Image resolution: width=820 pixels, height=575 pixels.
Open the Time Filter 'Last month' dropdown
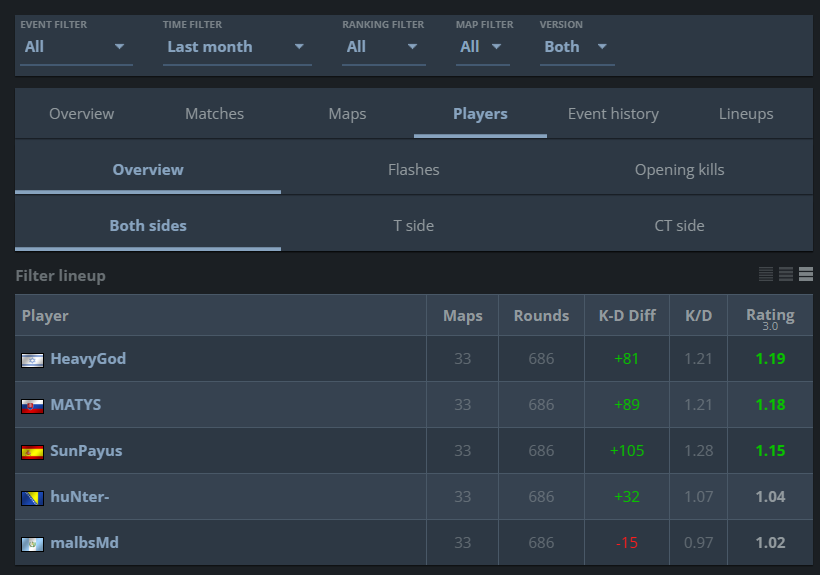(x=237, y=47)
